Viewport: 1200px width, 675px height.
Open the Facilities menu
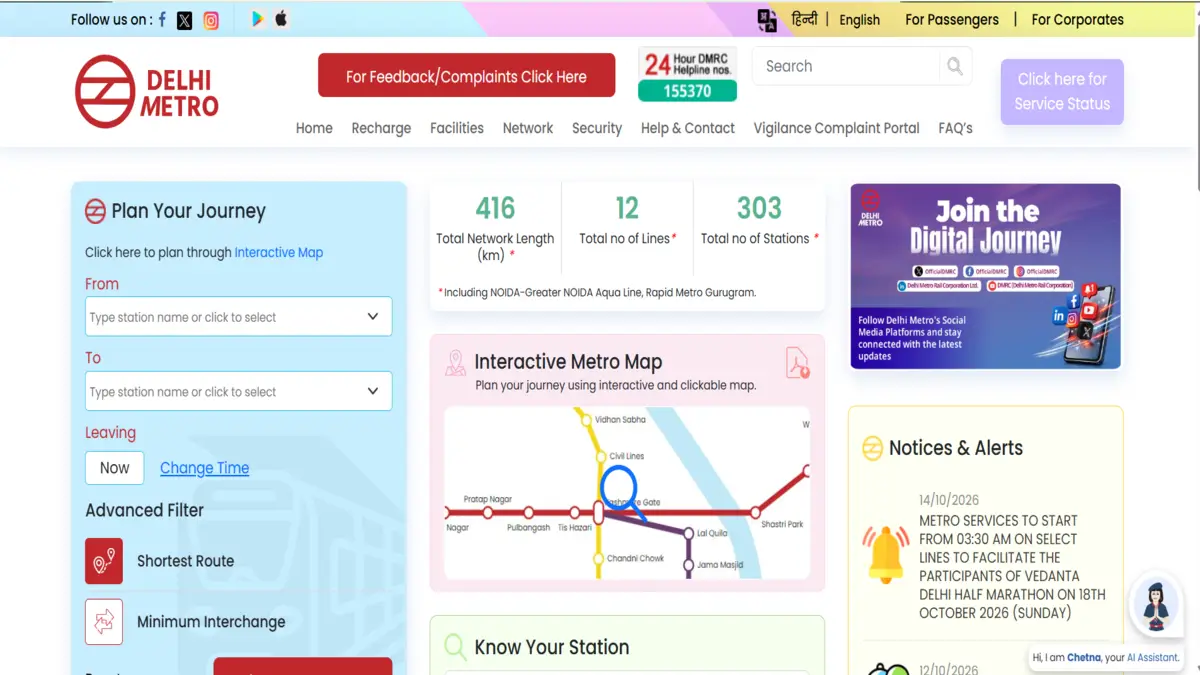point(457,128)
